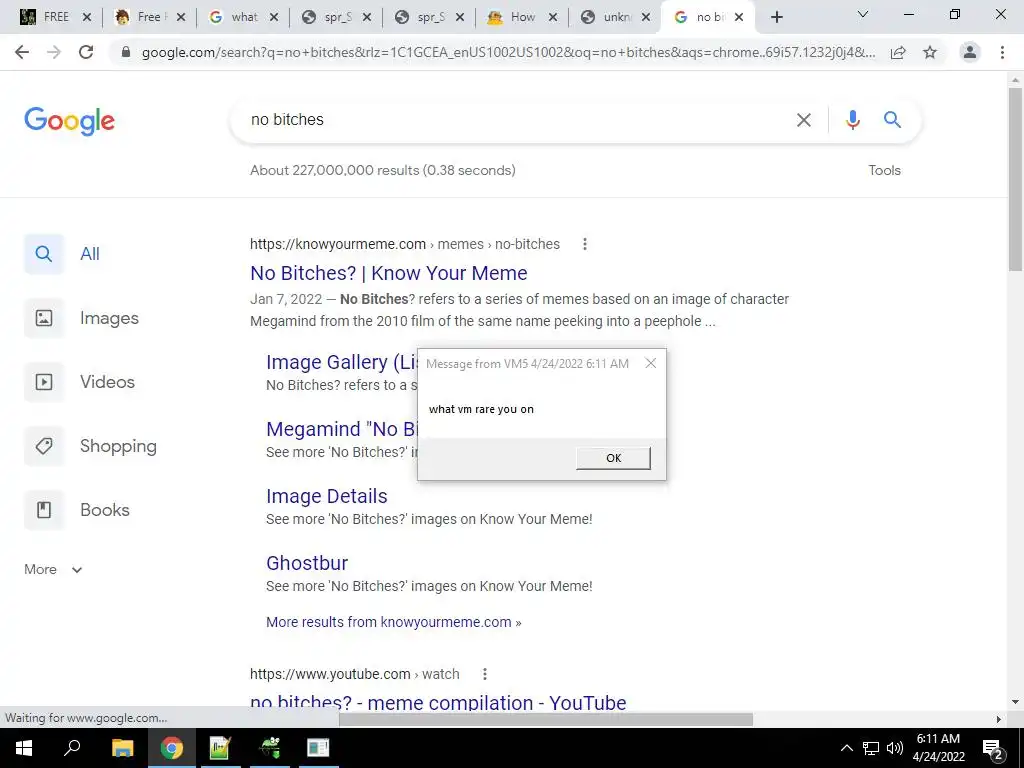Open a new tab with plus button

pyautogui.click(x=776, y=17)
